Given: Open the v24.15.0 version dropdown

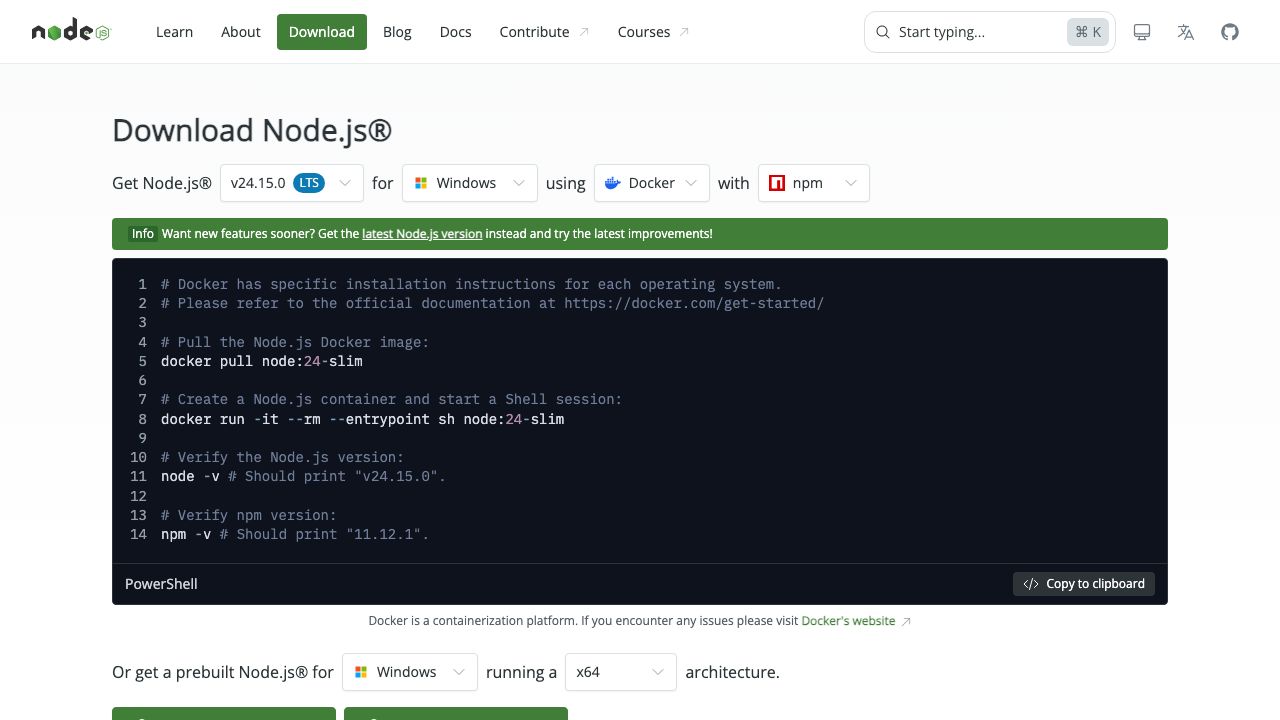Looking at the screenshot, I should [291, 183].
